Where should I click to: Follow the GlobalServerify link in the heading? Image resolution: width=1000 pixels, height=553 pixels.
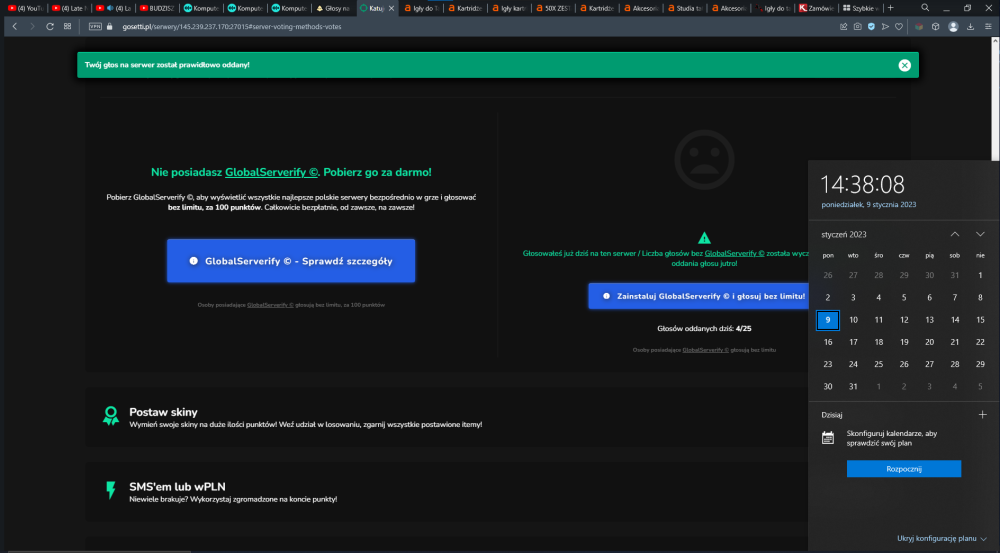pos(271,172)
